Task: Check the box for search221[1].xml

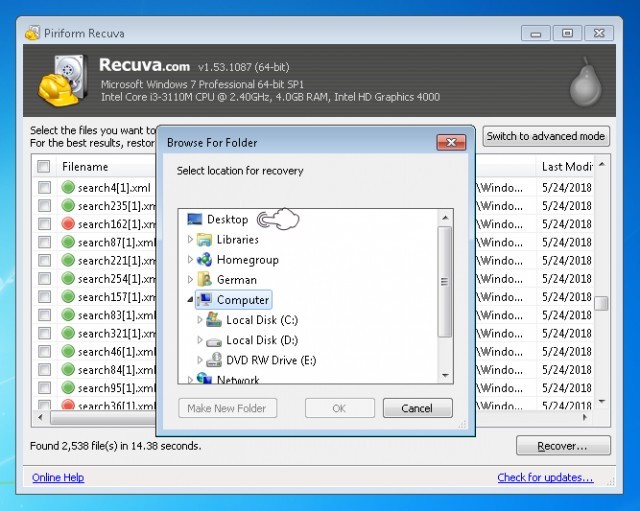Action: click(x=44, y=260)
